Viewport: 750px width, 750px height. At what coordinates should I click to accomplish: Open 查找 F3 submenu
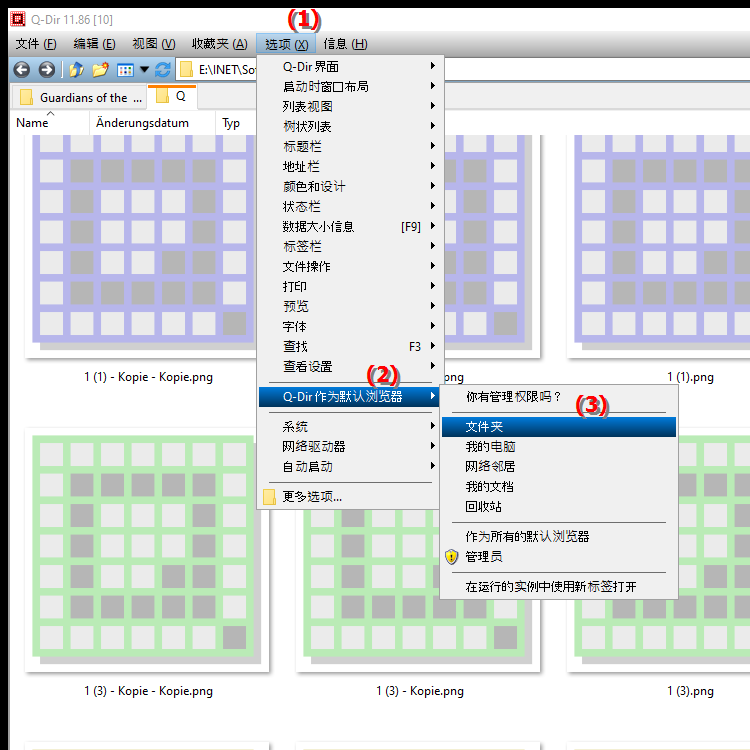pyautogui.click(x=351, y=346)
